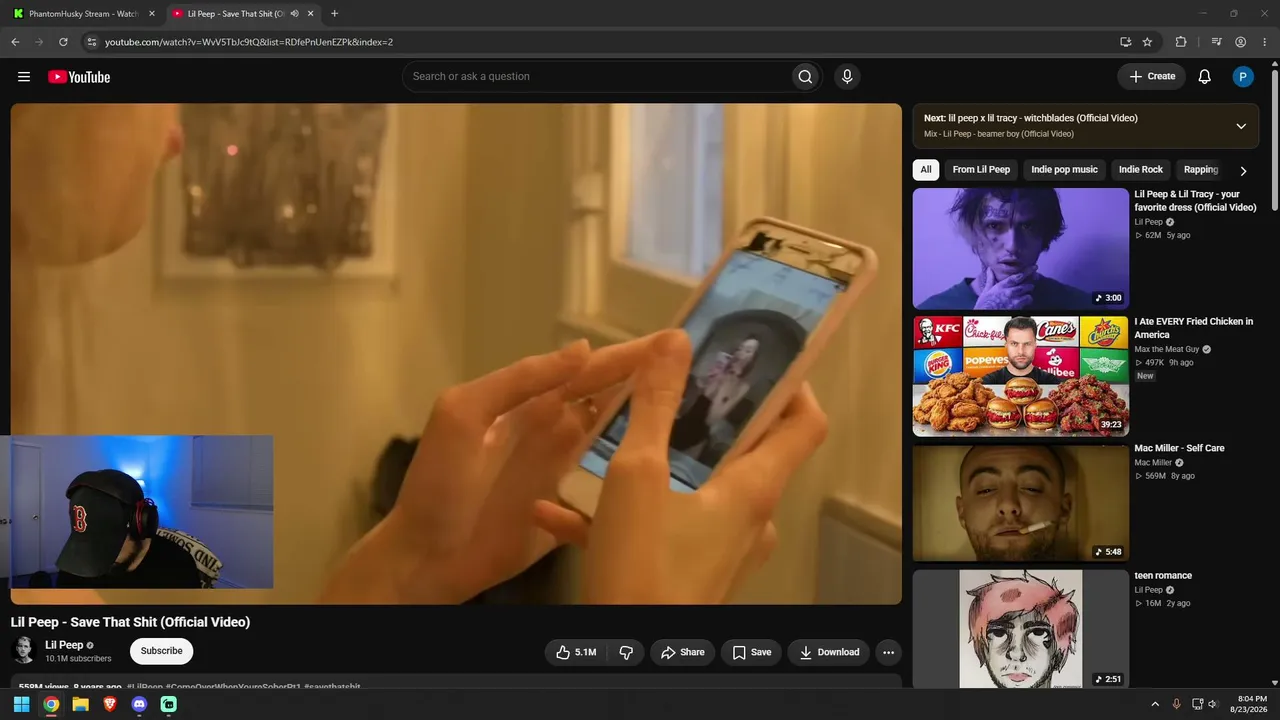Click the search input field
1280x720 pixels.
[596, 77]
